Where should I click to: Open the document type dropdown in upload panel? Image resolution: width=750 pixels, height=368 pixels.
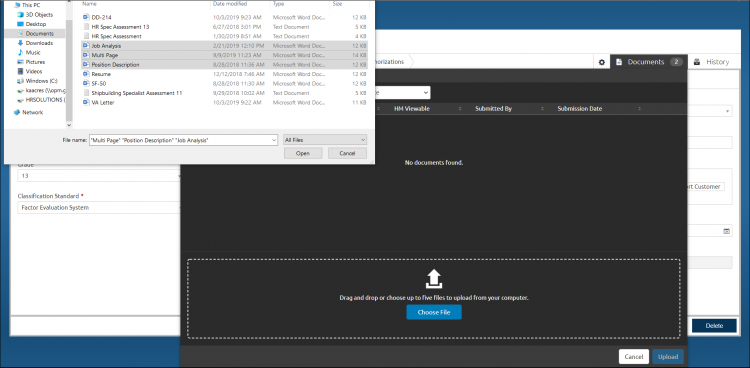click(402, 93)
